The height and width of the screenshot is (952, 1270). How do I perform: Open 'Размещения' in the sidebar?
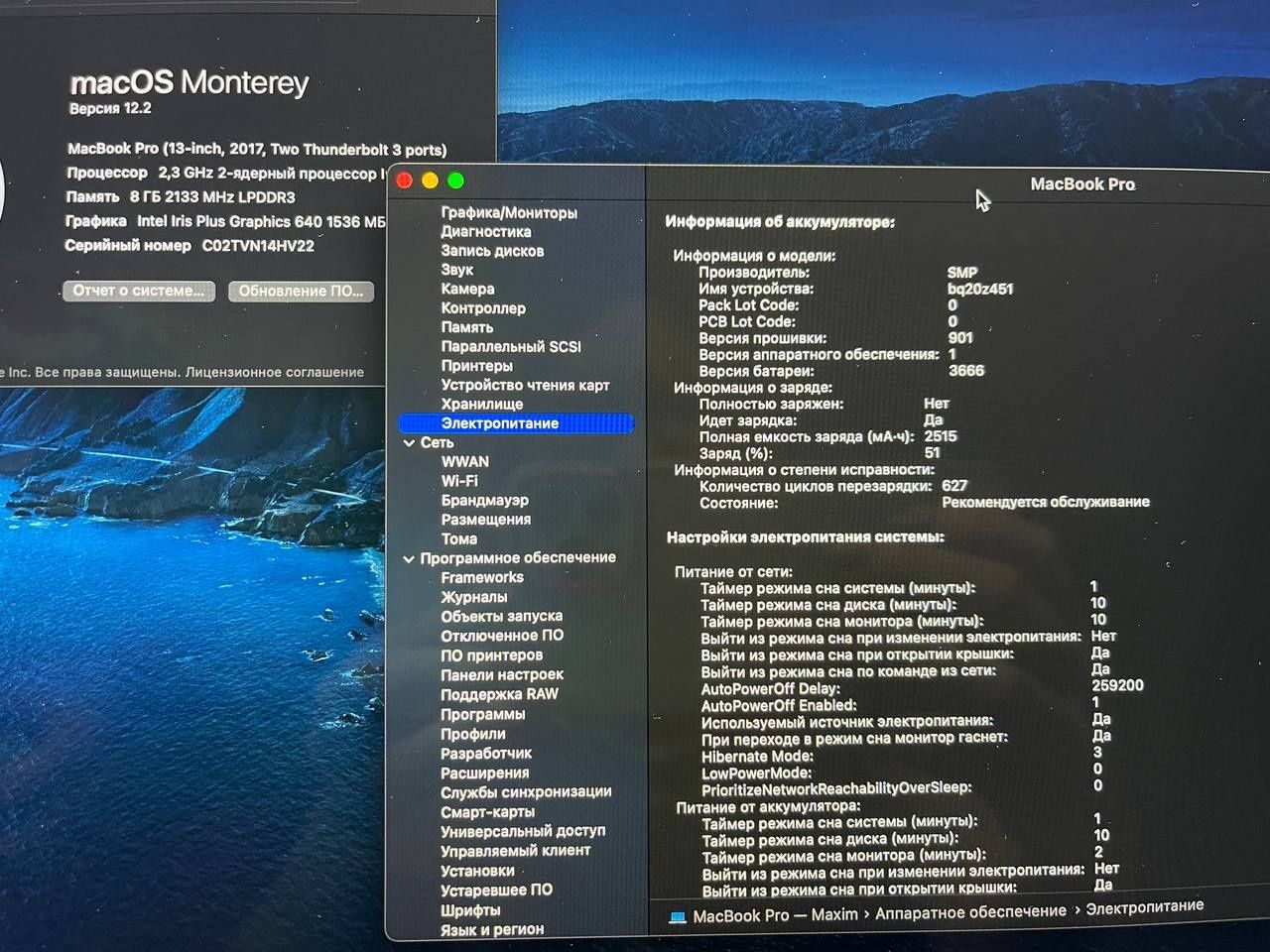coord(486,520)
